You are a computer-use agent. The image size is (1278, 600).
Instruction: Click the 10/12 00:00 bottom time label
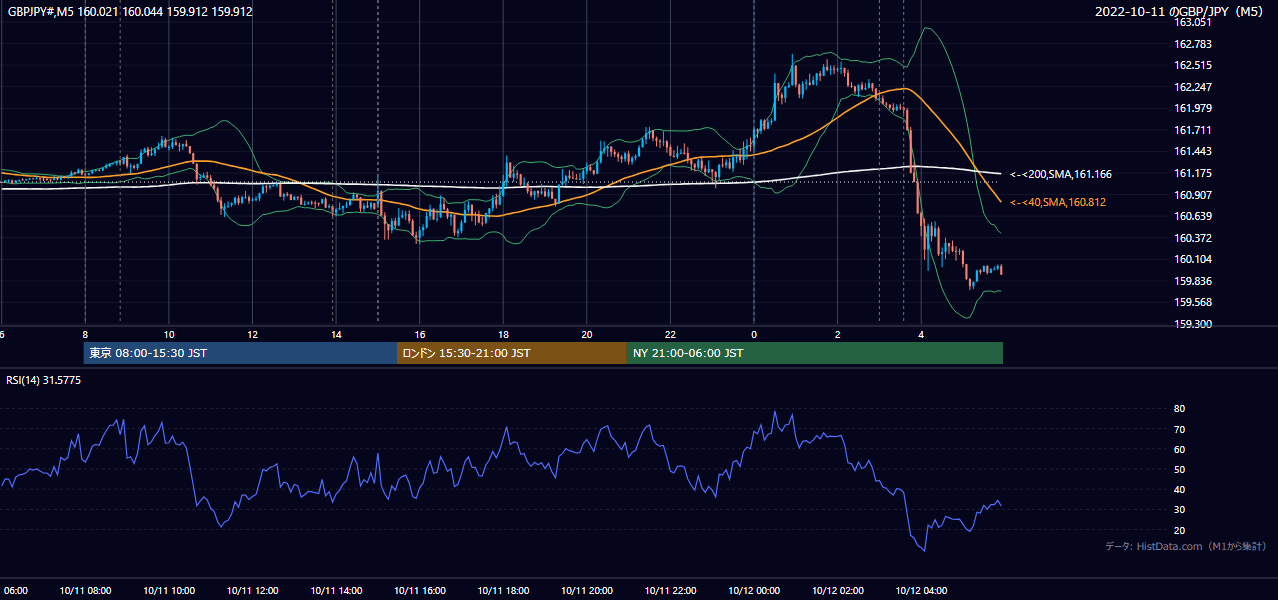(x=754, y=590)
